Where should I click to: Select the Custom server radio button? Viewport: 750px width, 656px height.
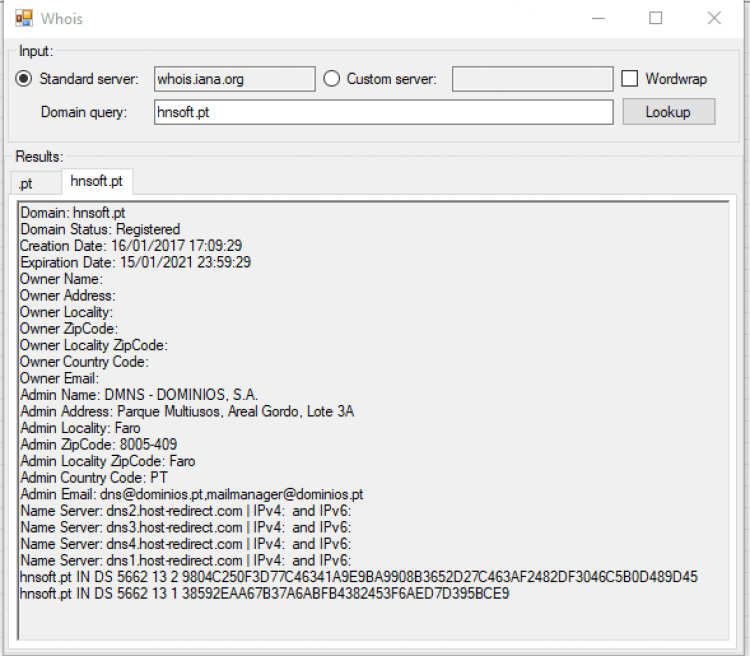point(332,79)
